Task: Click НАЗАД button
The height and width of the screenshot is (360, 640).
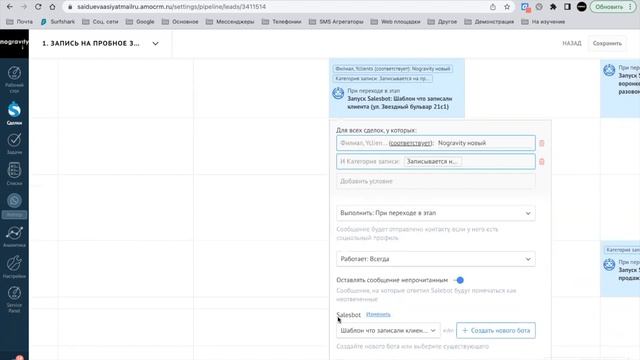Action: coord(571,43)
